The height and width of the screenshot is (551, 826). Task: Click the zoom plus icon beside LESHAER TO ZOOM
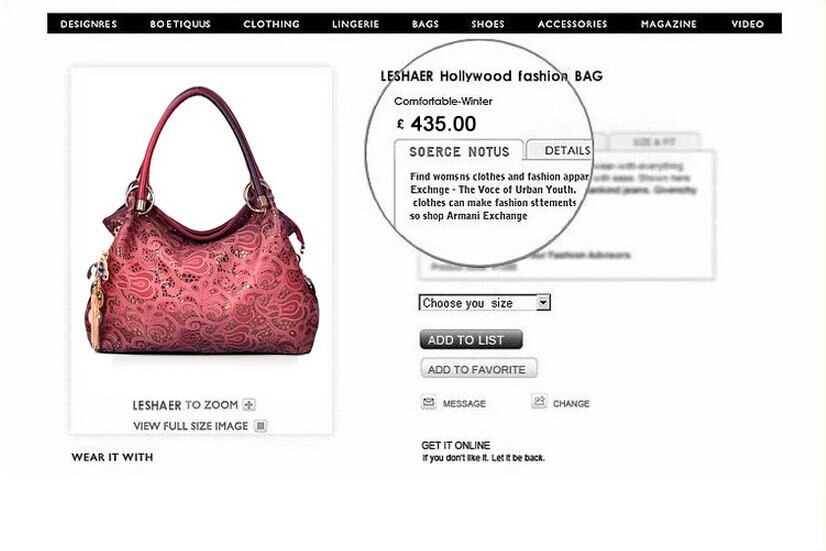click(x=249, y=405)
